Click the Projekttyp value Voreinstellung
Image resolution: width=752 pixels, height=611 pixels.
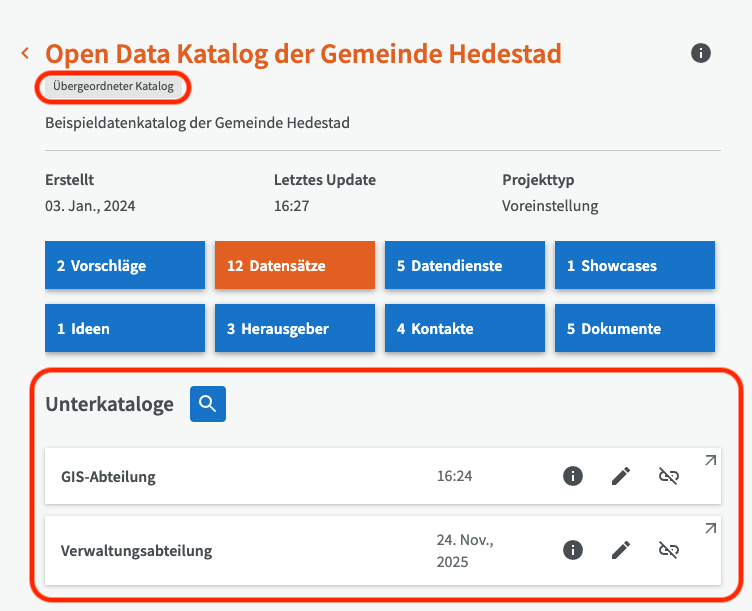tap(550, 206)
